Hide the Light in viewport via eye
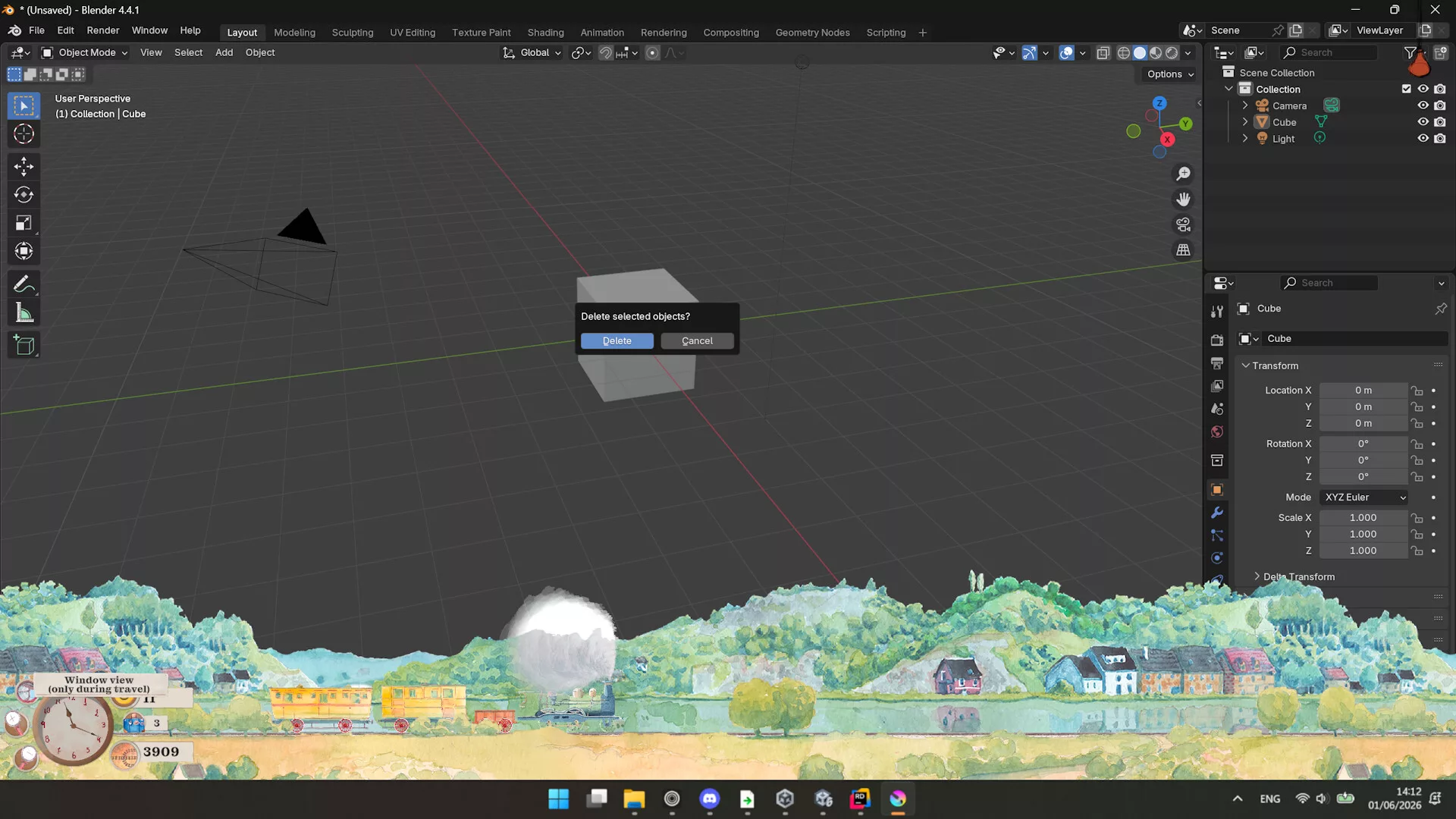The image size is (1456, 819). point(1423,139)
